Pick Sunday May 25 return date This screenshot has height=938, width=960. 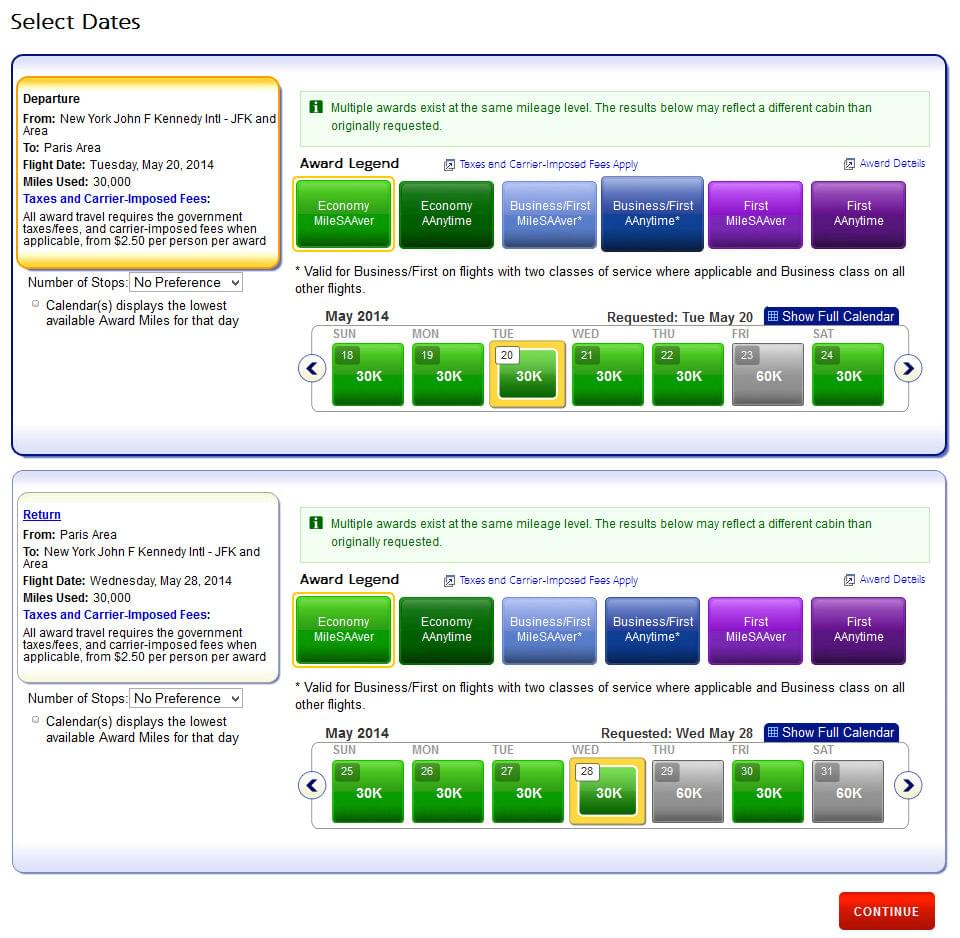coord(368,791)
